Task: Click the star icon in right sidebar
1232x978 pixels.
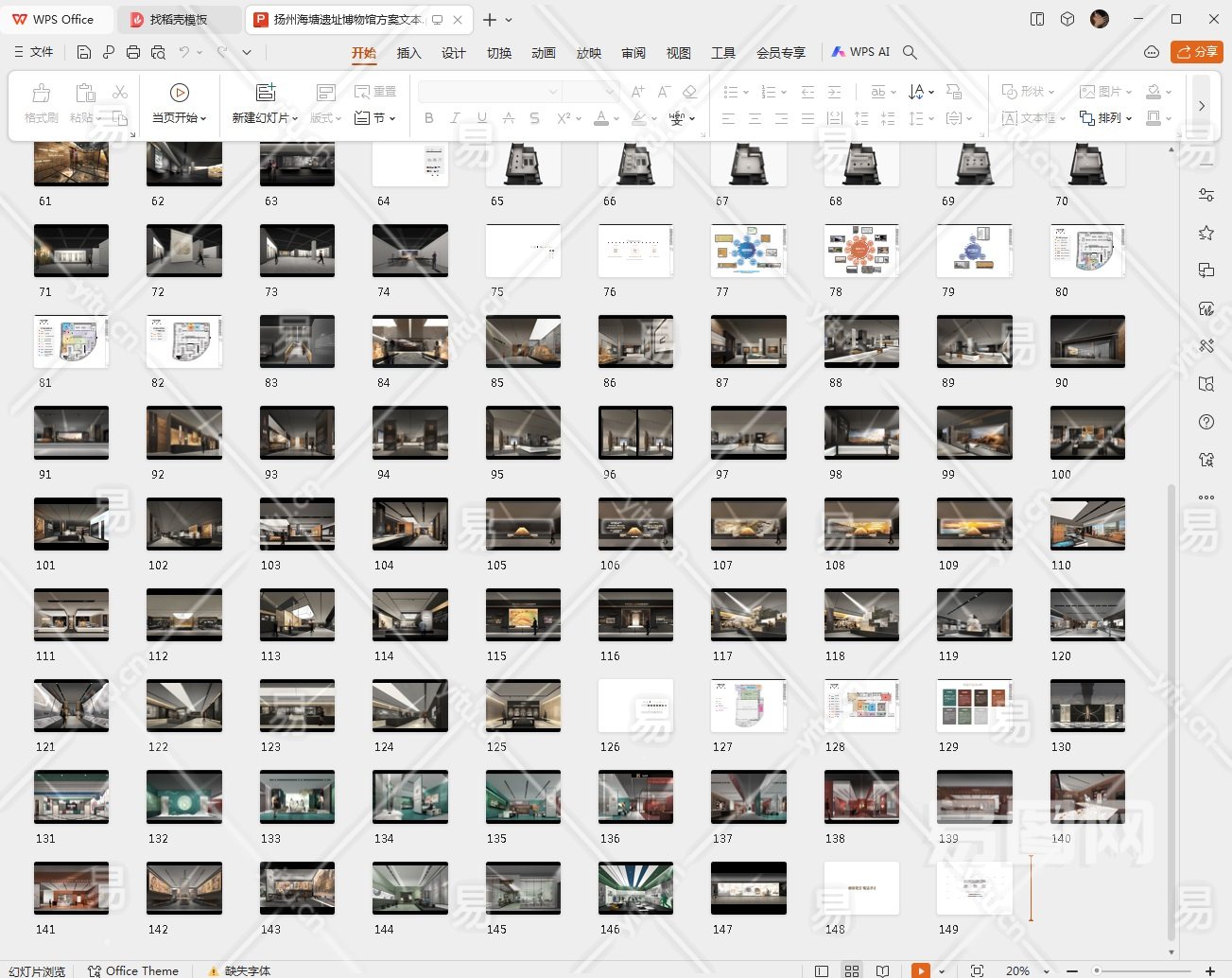Action: (x=1206, y=233)
